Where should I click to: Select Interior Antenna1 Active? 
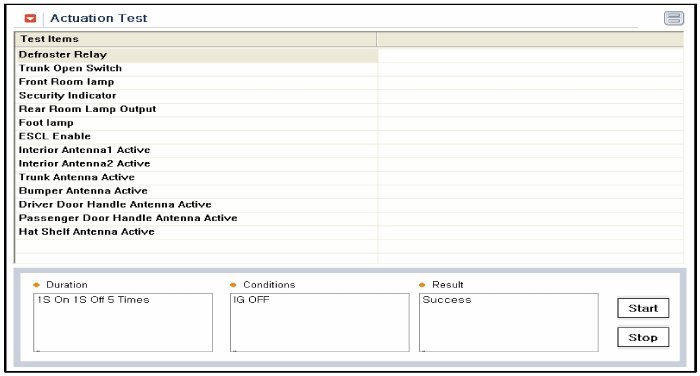click(196, 150)
